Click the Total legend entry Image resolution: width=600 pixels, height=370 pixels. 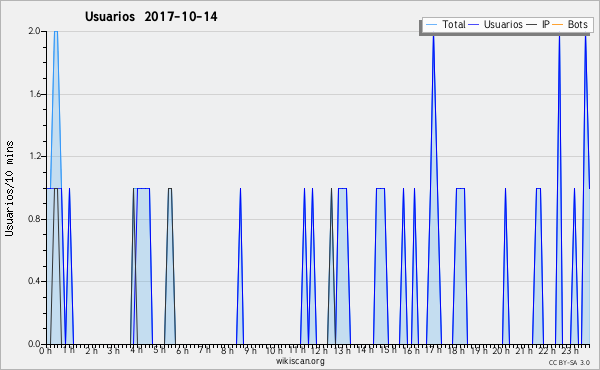coord(445,24)
